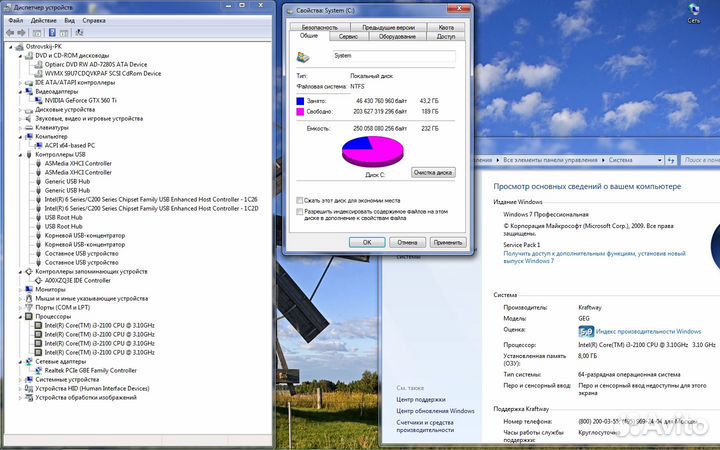Collapse the Контроллеры USB node
This screenshot has width=720, height=450.
pyautogui.click(x=20, y=155)
